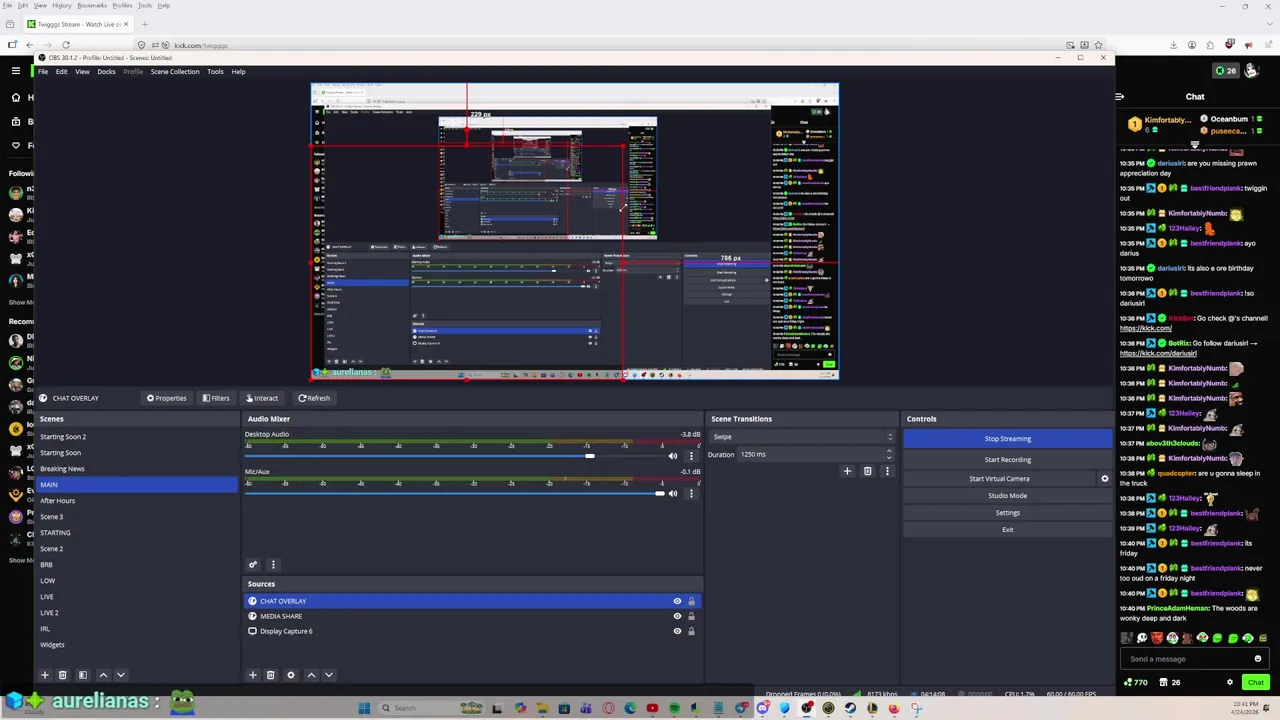The height and width of the screenshot is (720, 1280).
Task: Open source Filters button
Action: (x=215, y=398)
